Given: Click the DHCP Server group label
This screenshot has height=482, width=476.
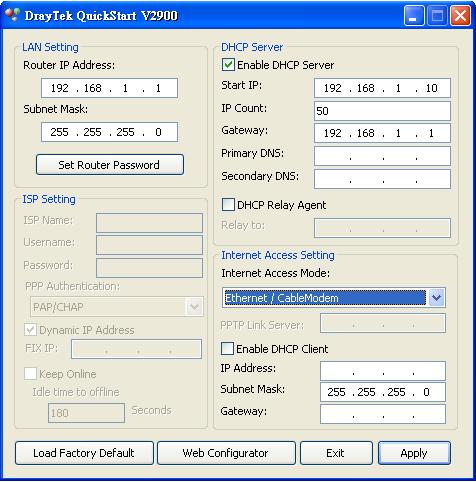Looking at the screenshot, I should (x=252, y=47).
